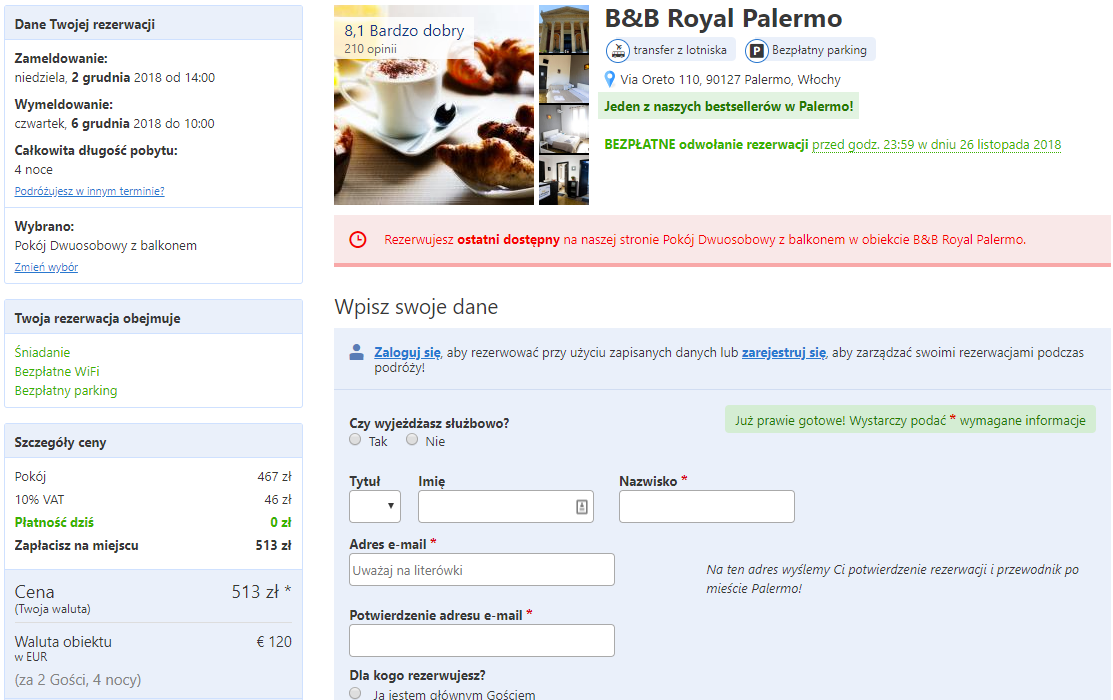Click Bezpłatne WiFi in reservation includes
This screenshot has width=1113, height=700.
[57, 371]
